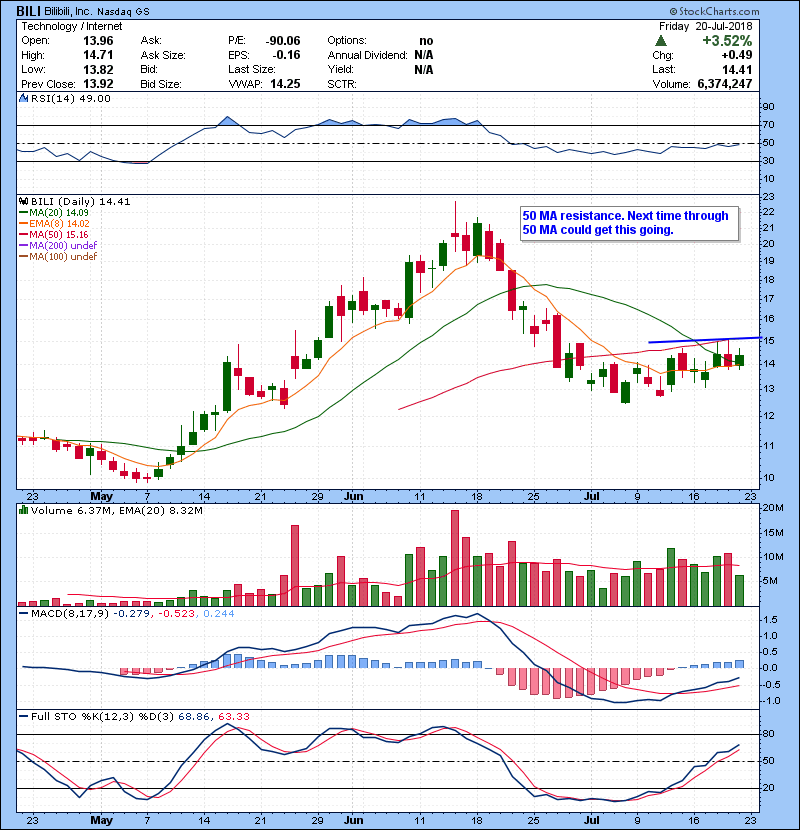This screenshot has width=800, height=830.
Task: Click the date Friday 20-Jul-2018
Action: click(x=706, y=26)
